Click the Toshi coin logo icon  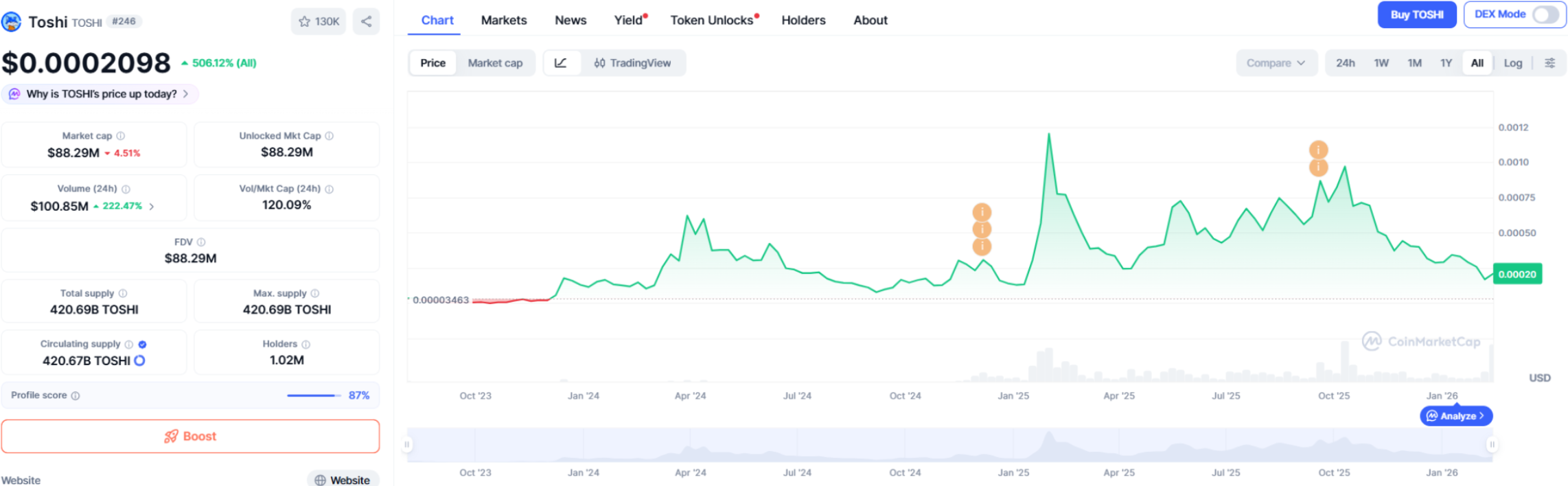pos(11,22)
